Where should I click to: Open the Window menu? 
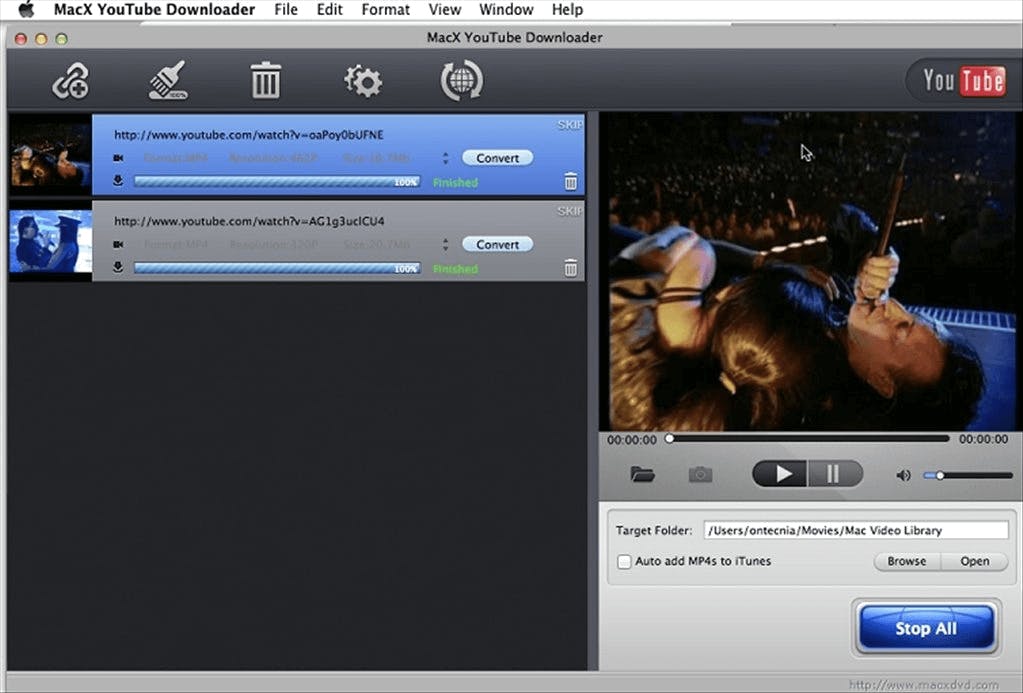pyautogui.click(x=506, y=10)
